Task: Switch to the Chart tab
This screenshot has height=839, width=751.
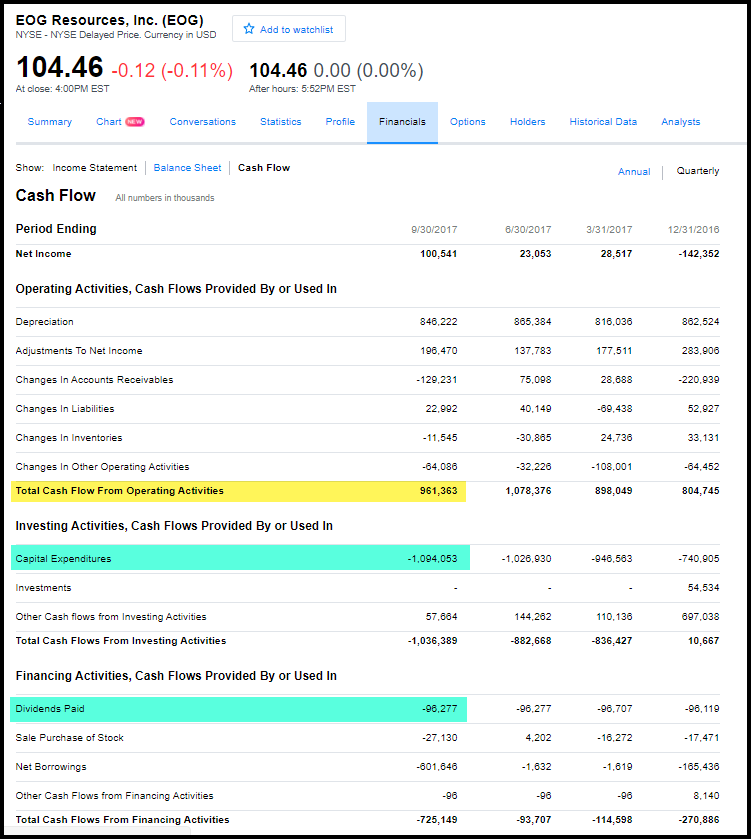Action: coord(109,121)
